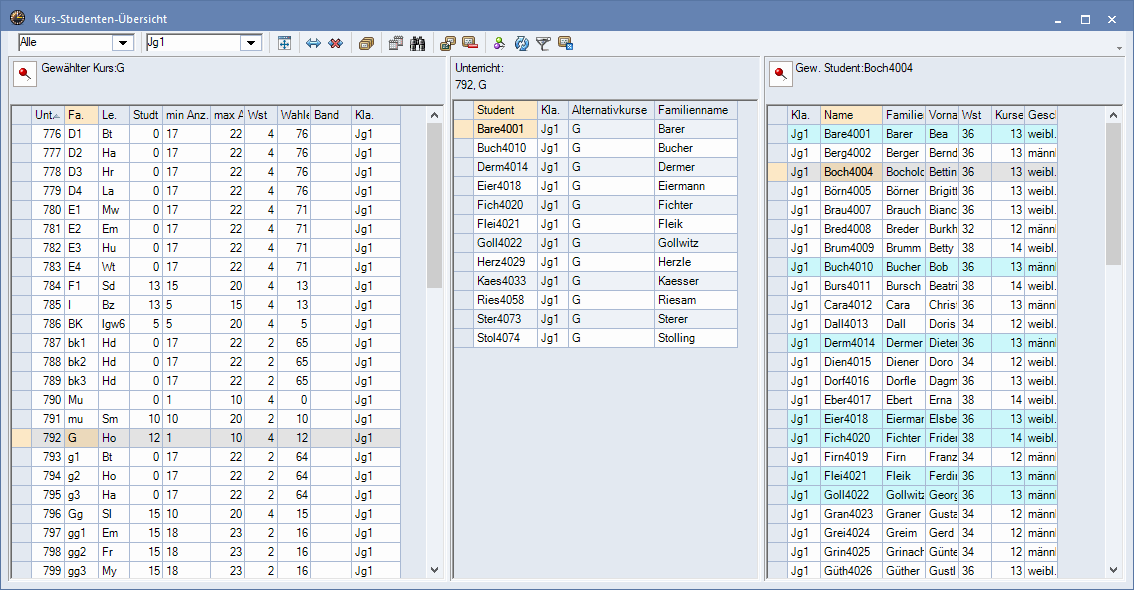Image resolution: width=1134 pixels, height=590 pixels.
Task: Click scroll up arrow in student list
Action: pos(1114,115)
